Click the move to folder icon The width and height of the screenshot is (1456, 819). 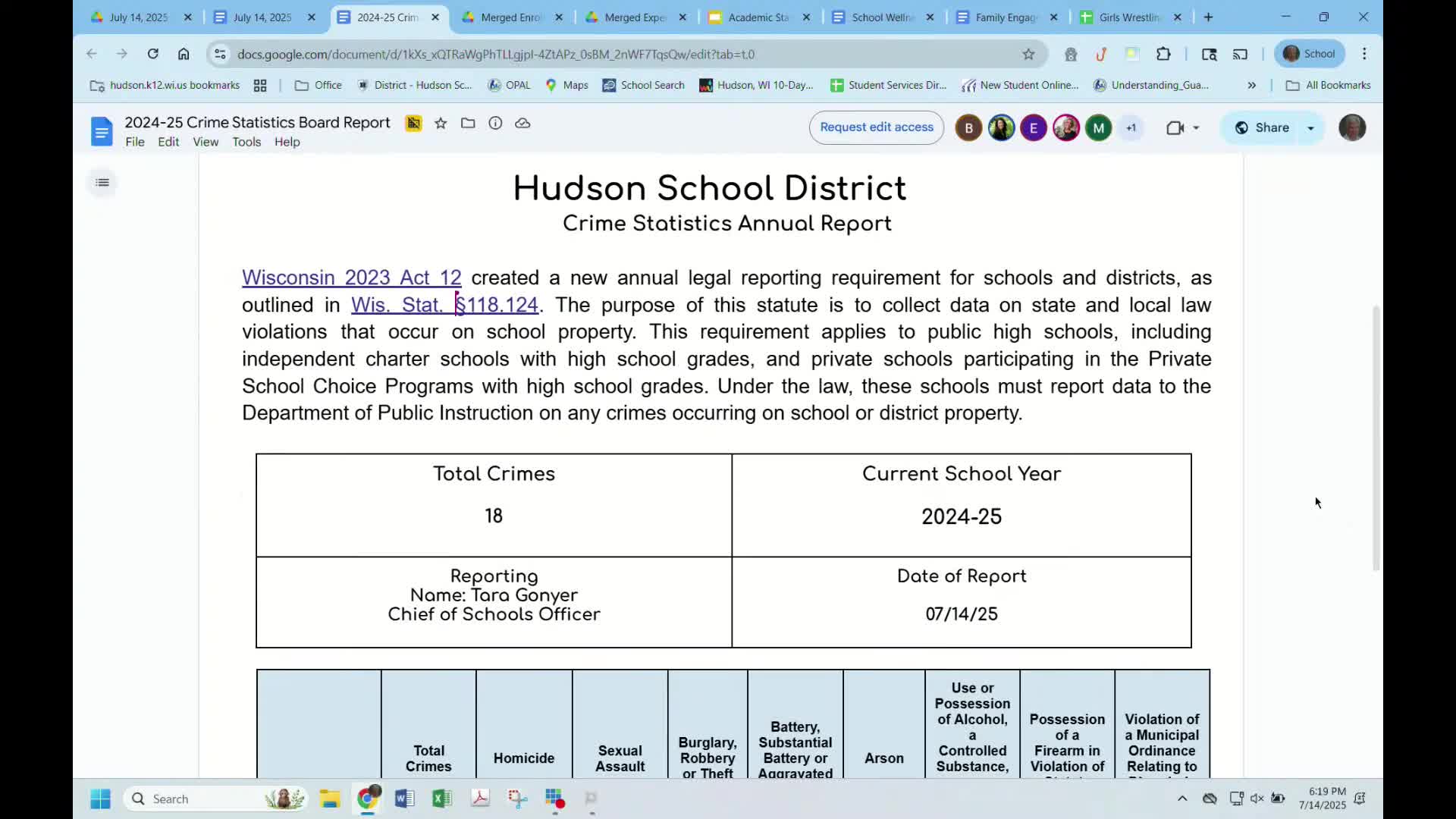coord(468,124)
